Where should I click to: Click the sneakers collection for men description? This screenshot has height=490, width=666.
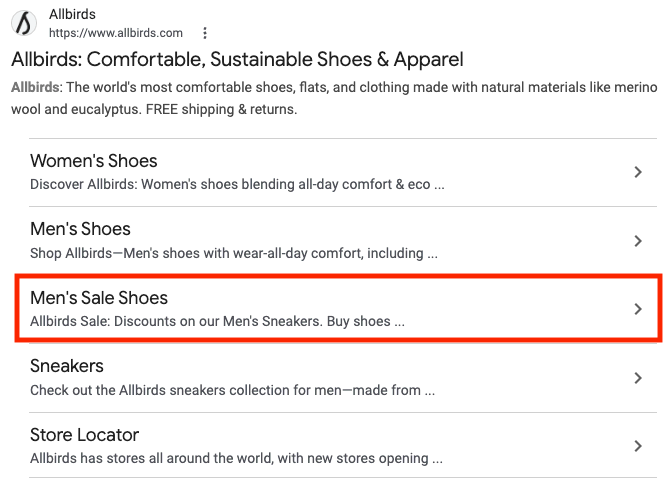237,390
